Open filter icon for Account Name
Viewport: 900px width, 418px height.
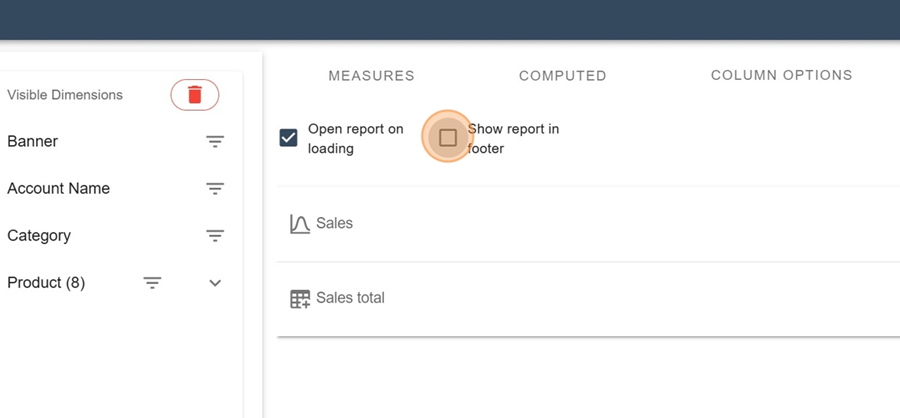[215, 189]
